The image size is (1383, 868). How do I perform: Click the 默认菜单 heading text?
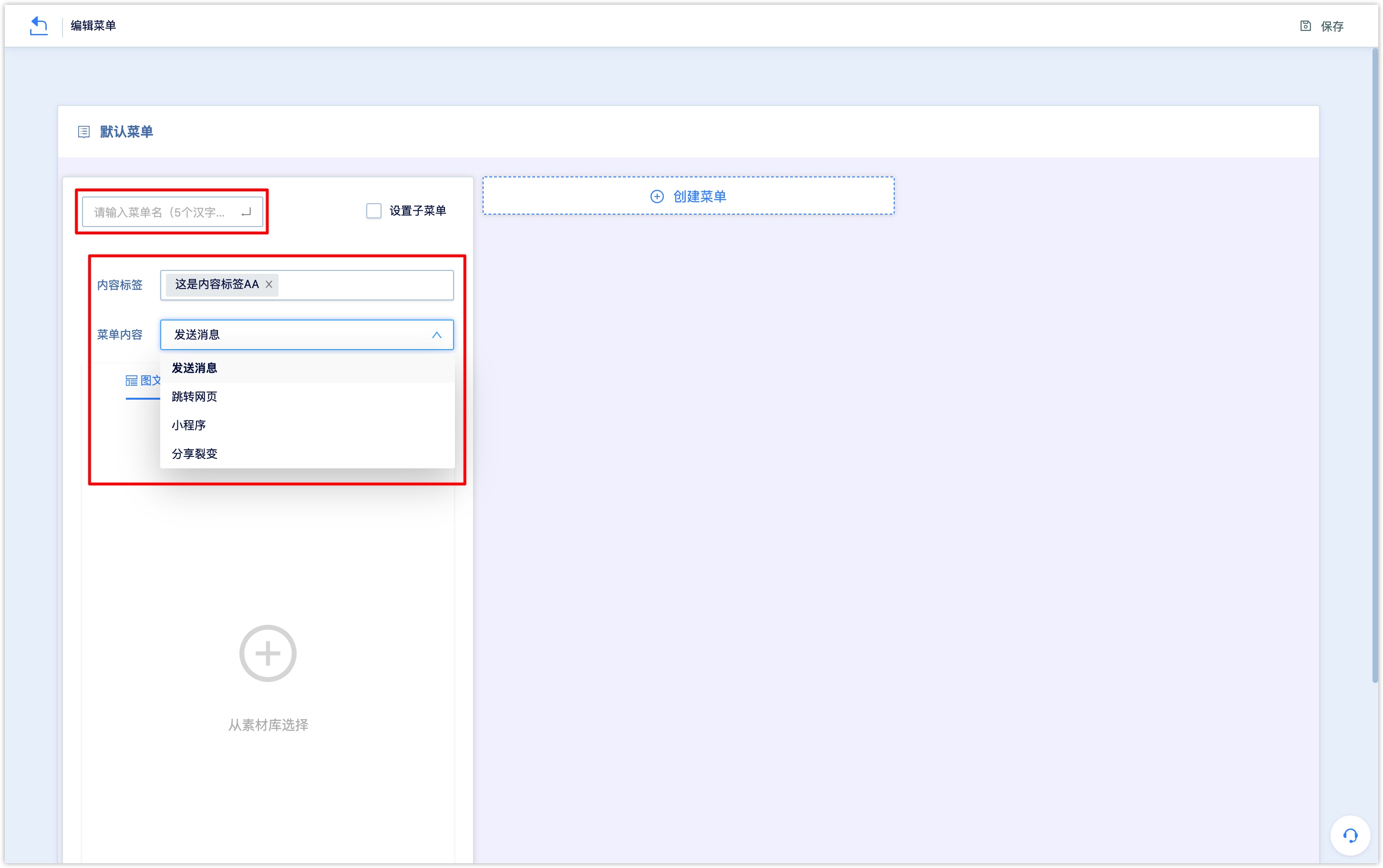click(x=126, y=132)
